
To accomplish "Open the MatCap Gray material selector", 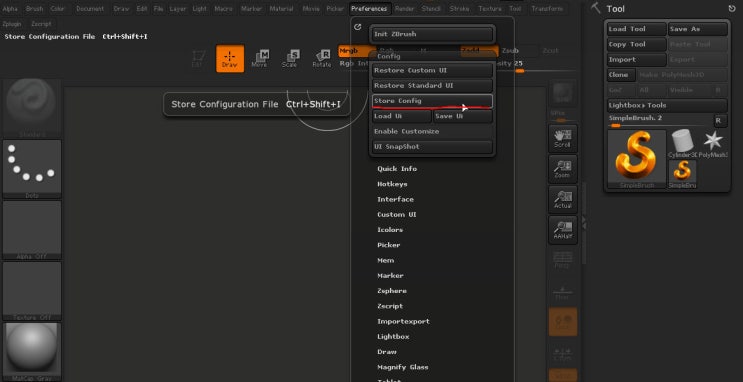I will [32, 352].
